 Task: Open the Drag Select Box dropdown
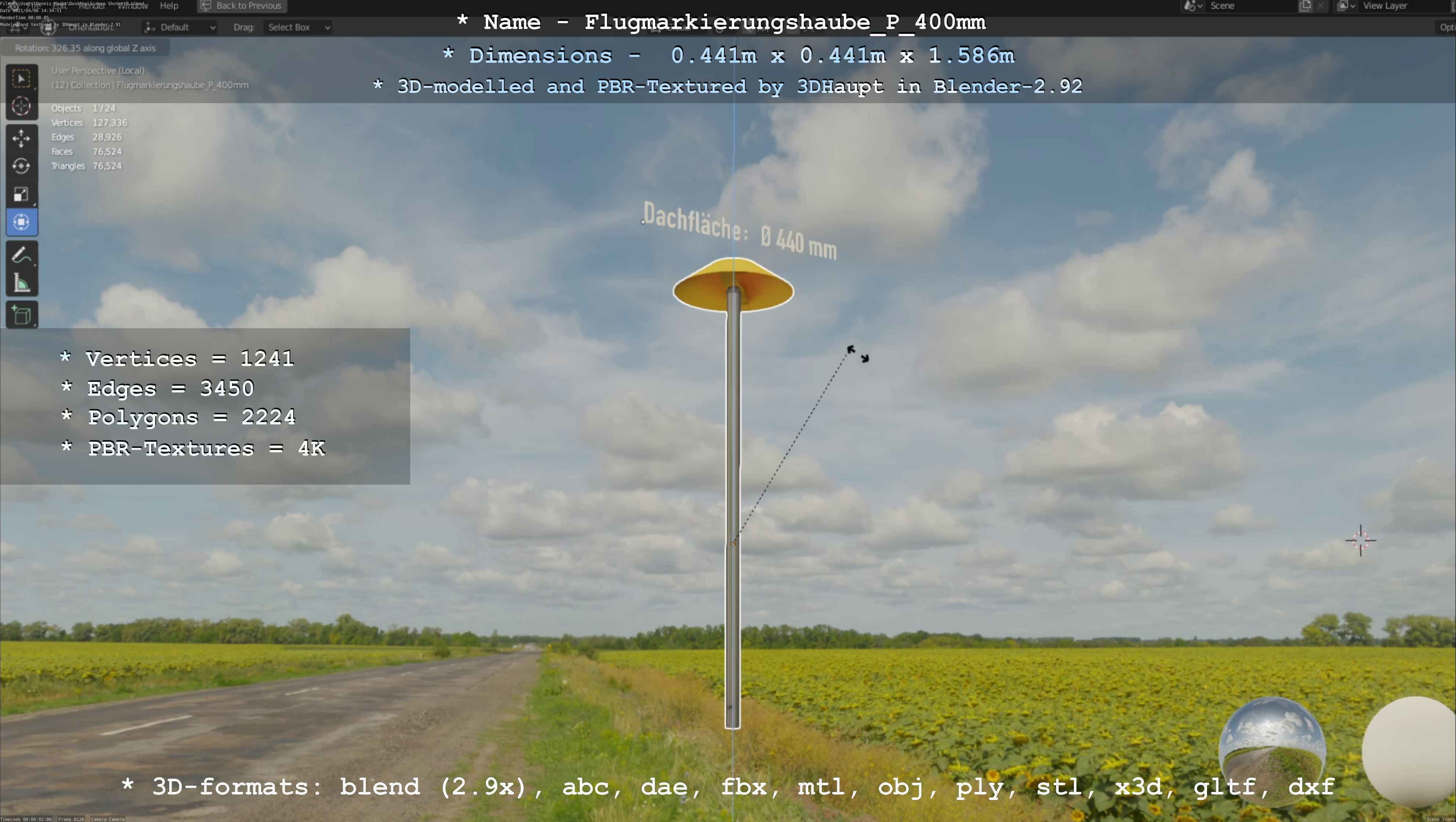pyautogui.click(x=298, y=27)
